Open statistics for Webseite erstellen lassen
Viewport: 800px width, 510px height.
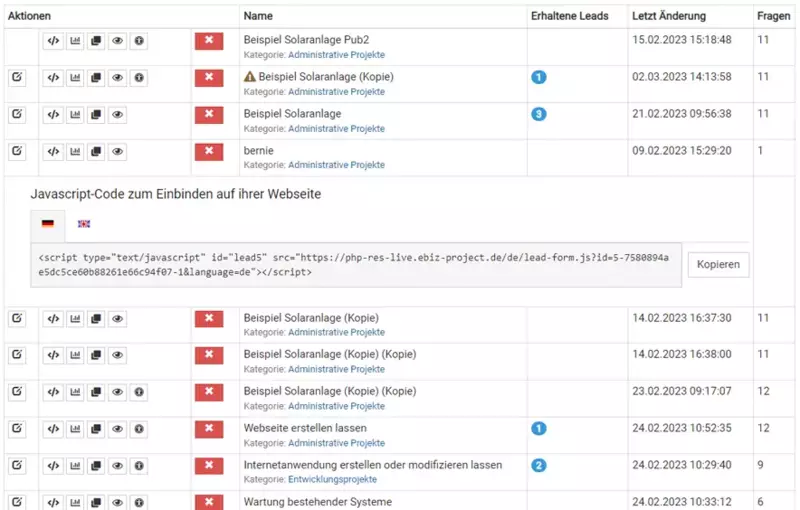point(75,429)
